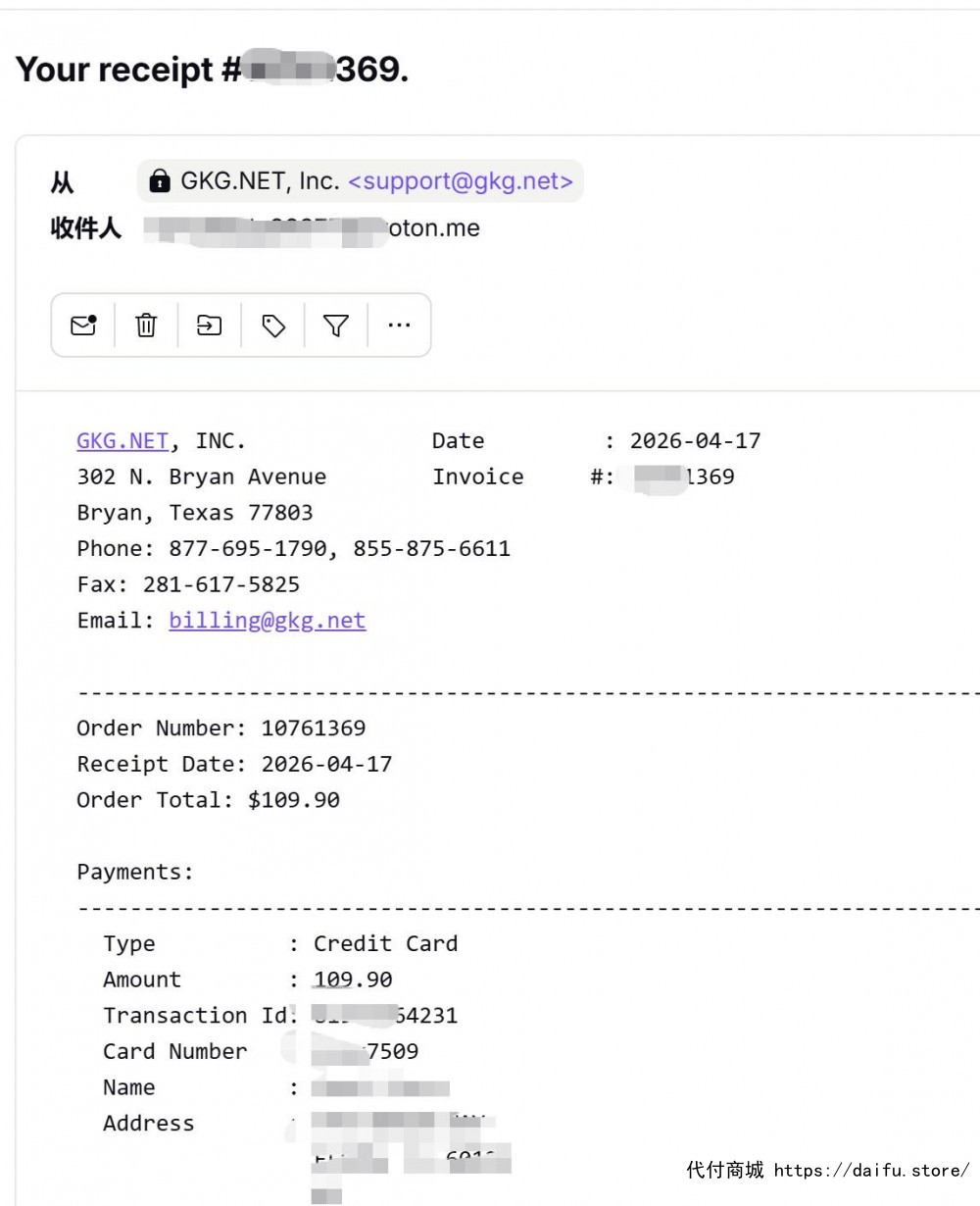Click the billing@gkg.net email link

pyautogui.click(x=267, y=621)
